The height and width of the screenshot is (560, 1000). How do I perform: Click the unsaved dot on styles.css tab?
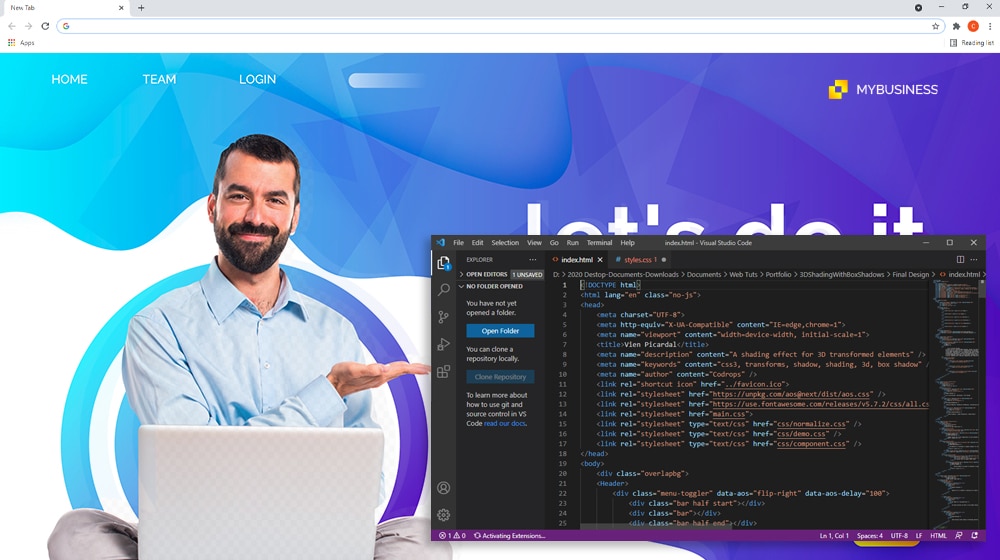tap(664, 260)
